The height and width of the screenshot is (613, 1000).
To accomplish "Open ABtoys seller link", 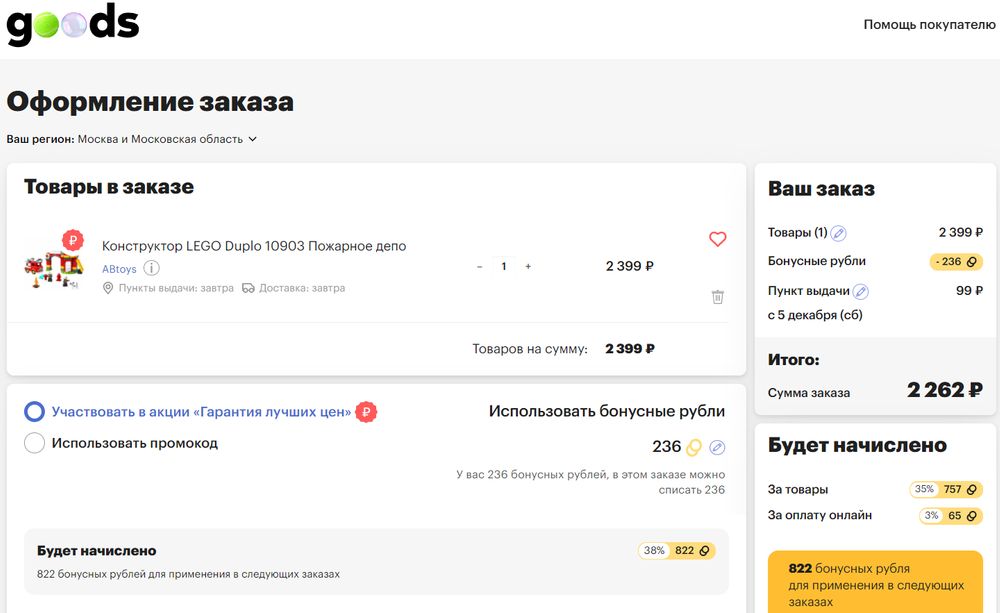I will tap(119, 269).
